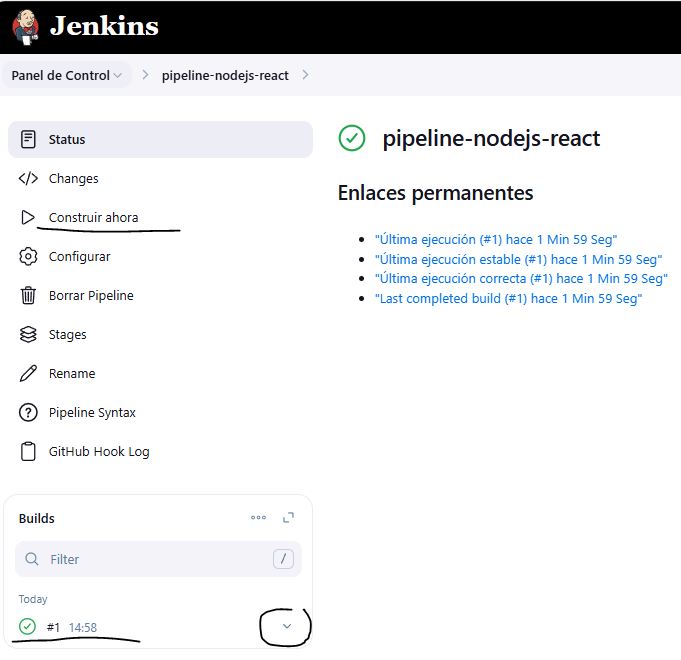681x660 pixels.
Task: Click the Borrar Pipeline trash icon
Action: 28,295
